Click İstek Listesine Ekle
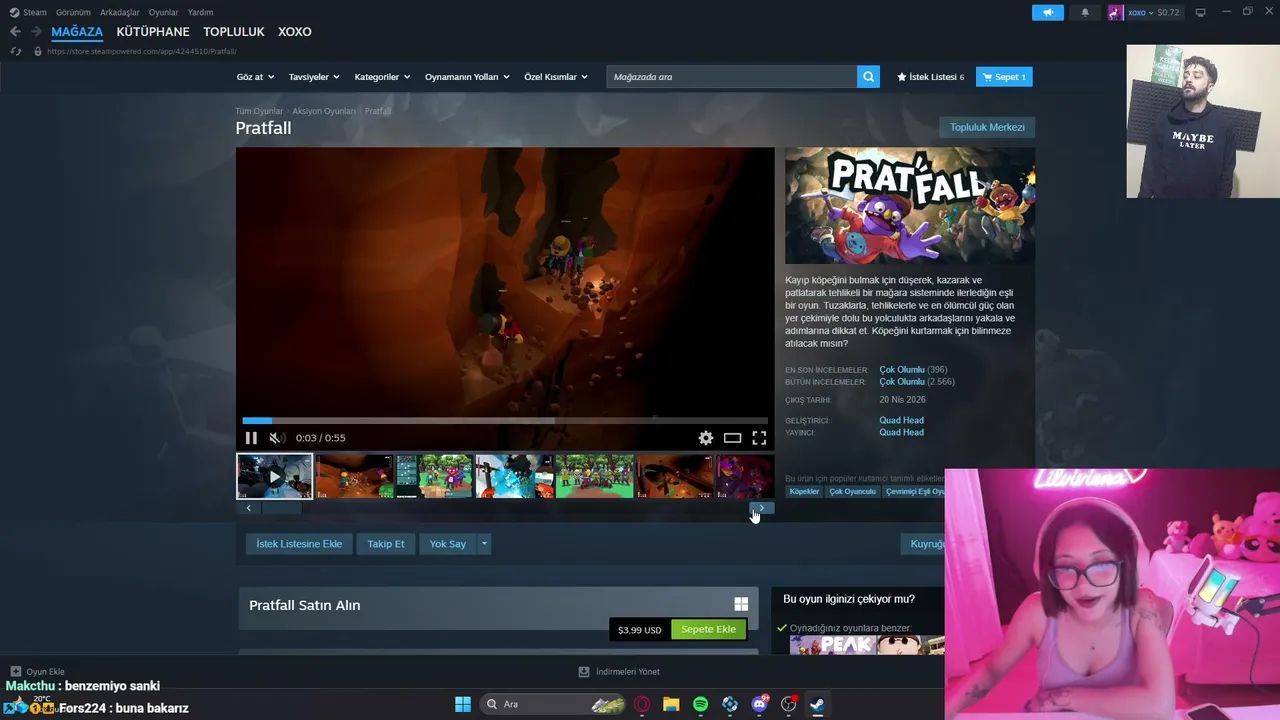 (299, 544)
